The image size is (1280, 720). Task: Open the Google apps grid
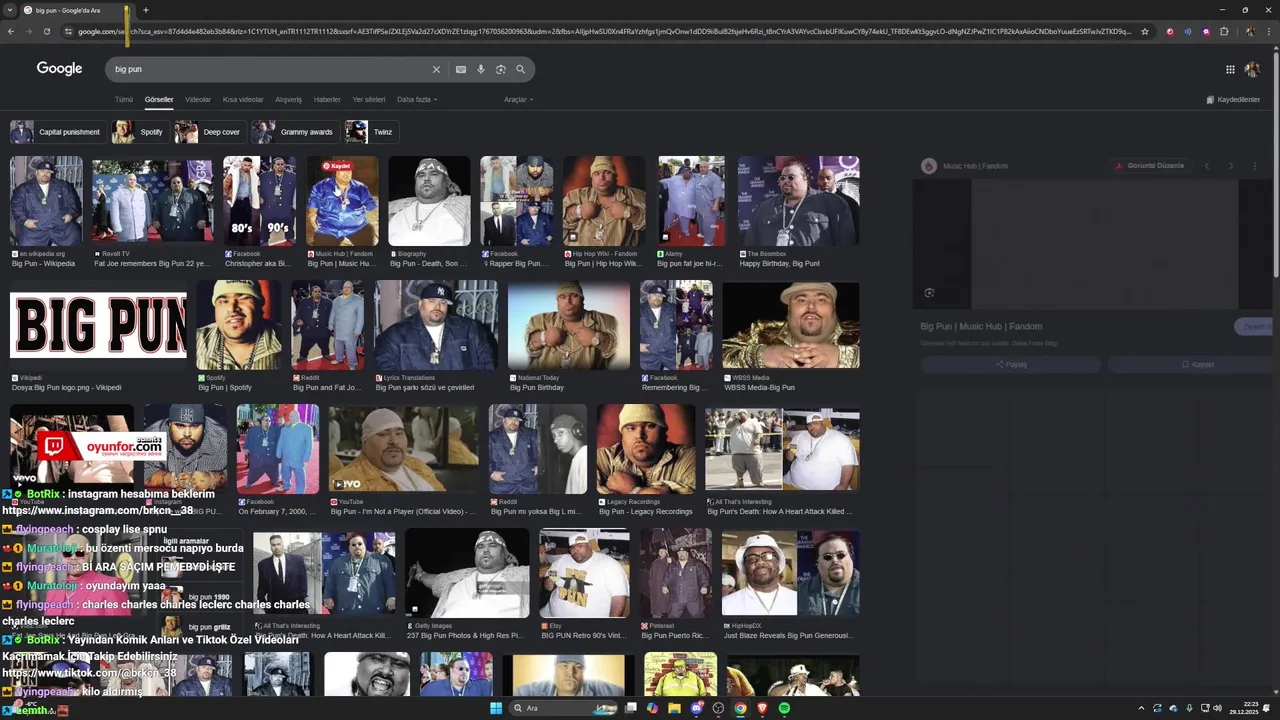coord(1230,69)
